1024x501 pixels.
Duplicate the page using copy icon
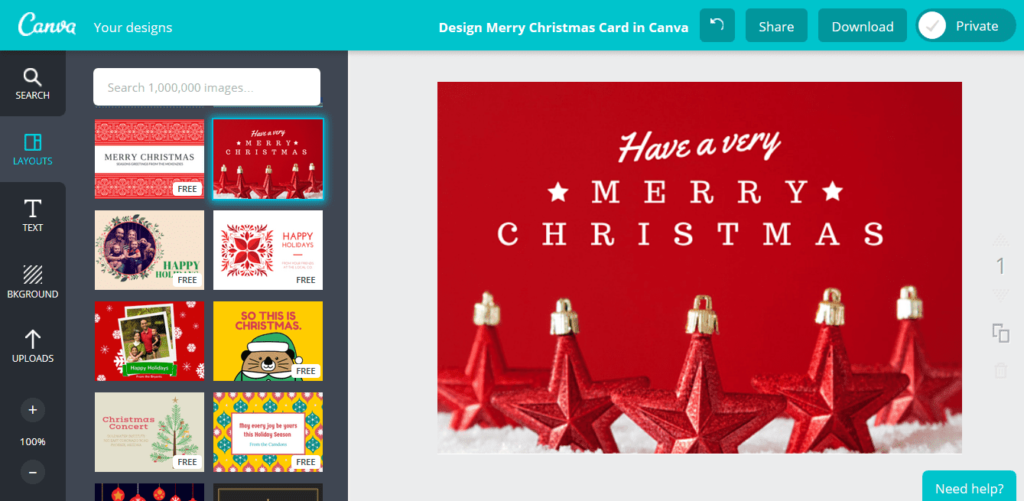click(x=1000, y=333)
